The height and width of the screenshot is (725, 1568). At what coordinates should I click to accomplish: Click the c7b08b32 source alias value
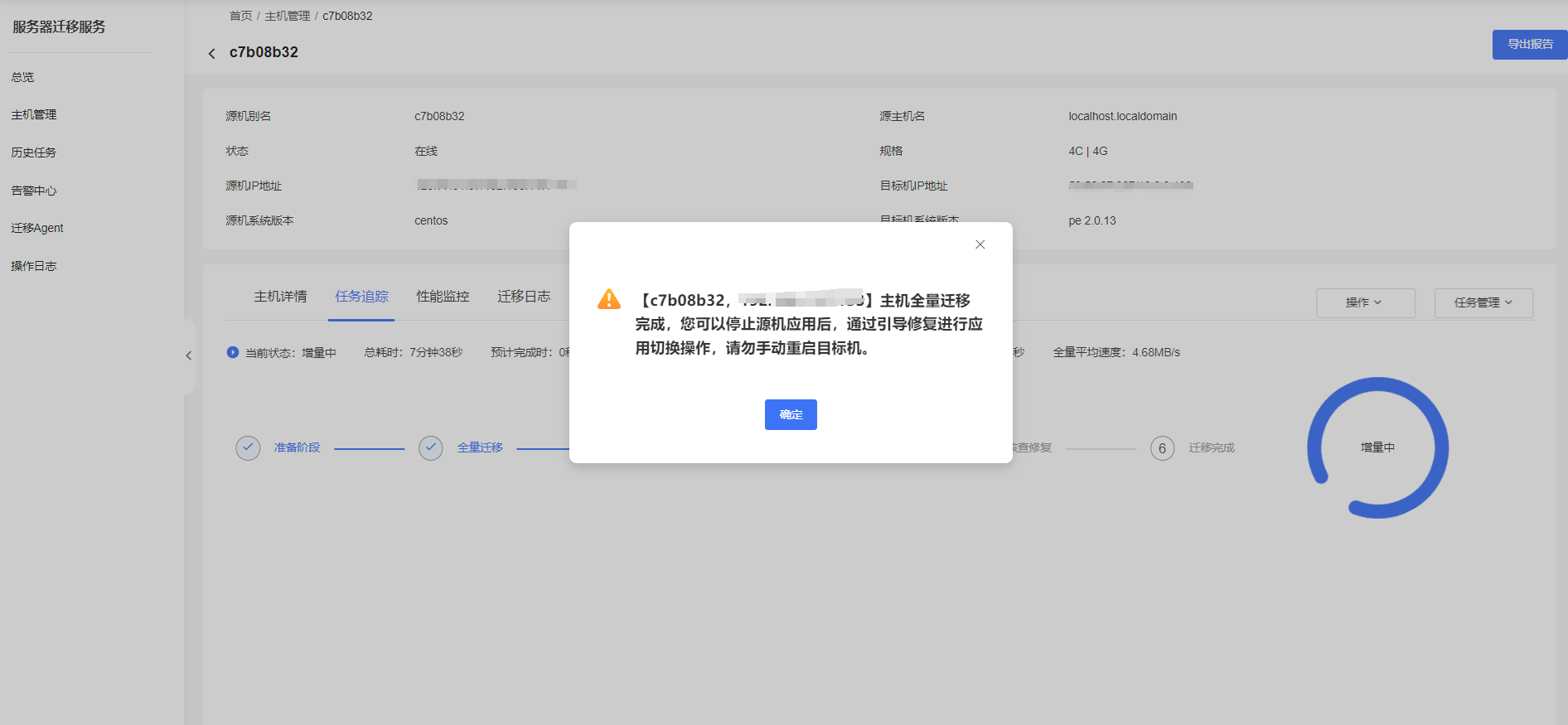click(x=439, y=116)
